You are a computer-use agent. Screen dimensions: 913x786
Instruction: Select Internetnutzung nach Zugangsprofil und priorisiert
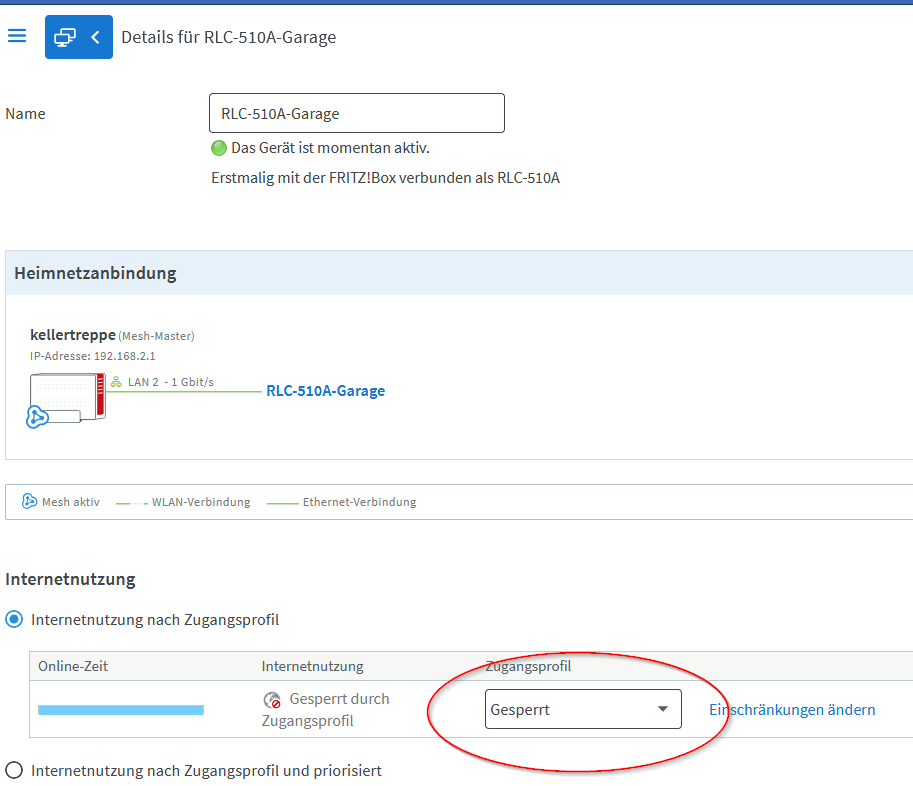pos(14,770)
